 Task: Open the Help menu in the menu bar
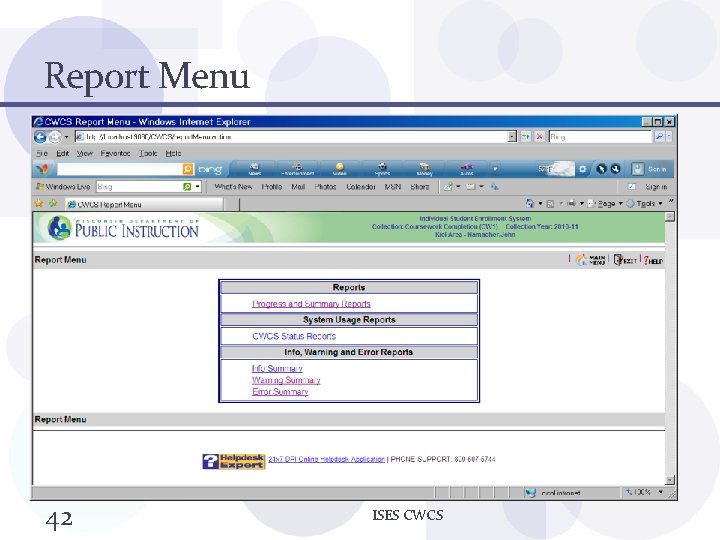(x=173, y=153)
